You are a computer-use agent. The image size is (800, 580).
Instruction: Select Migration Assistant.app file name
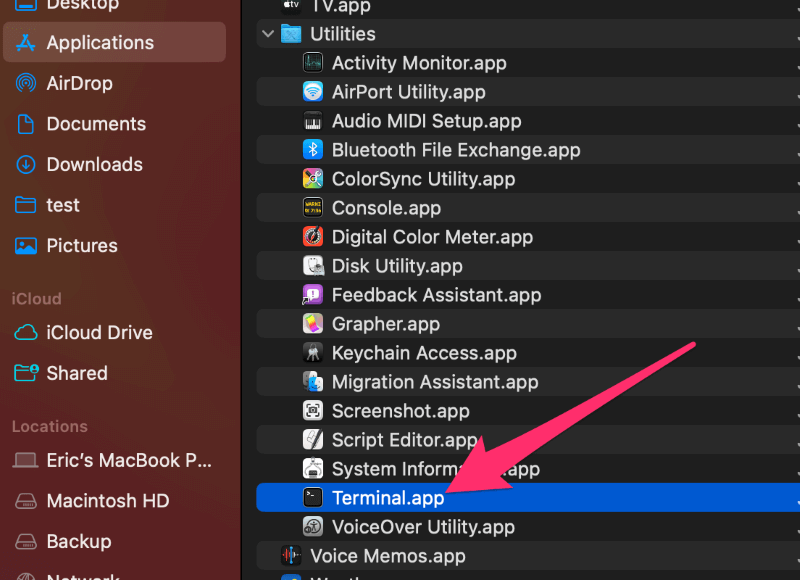[435, 382]
